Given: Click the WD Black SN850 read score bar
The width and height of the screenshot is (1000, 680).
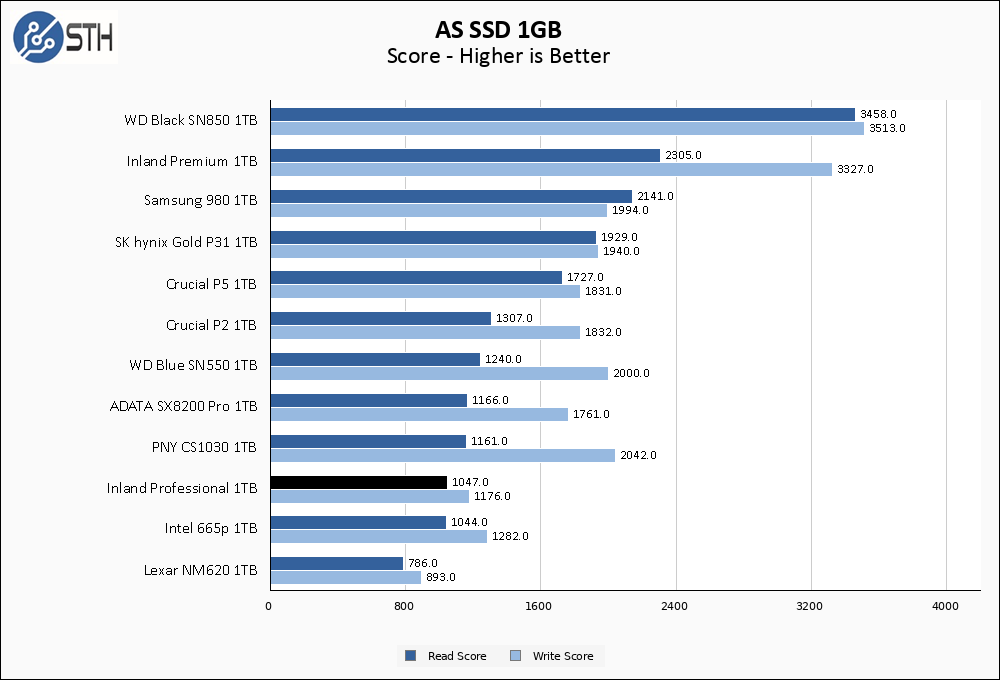Looking at the screenshot, I should point(562,114).
